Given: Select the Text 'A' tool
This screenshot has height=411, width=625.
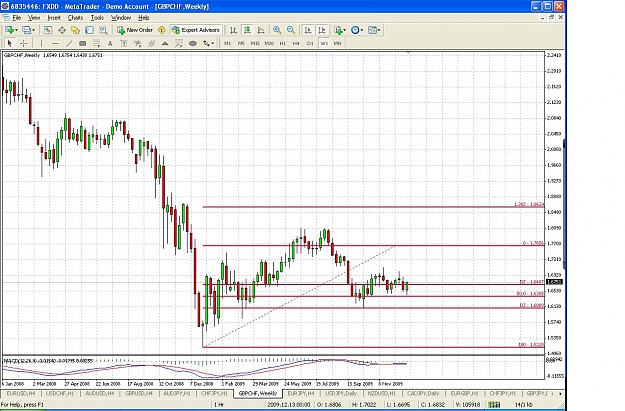Looking at the screenshot, I should 110,43.
